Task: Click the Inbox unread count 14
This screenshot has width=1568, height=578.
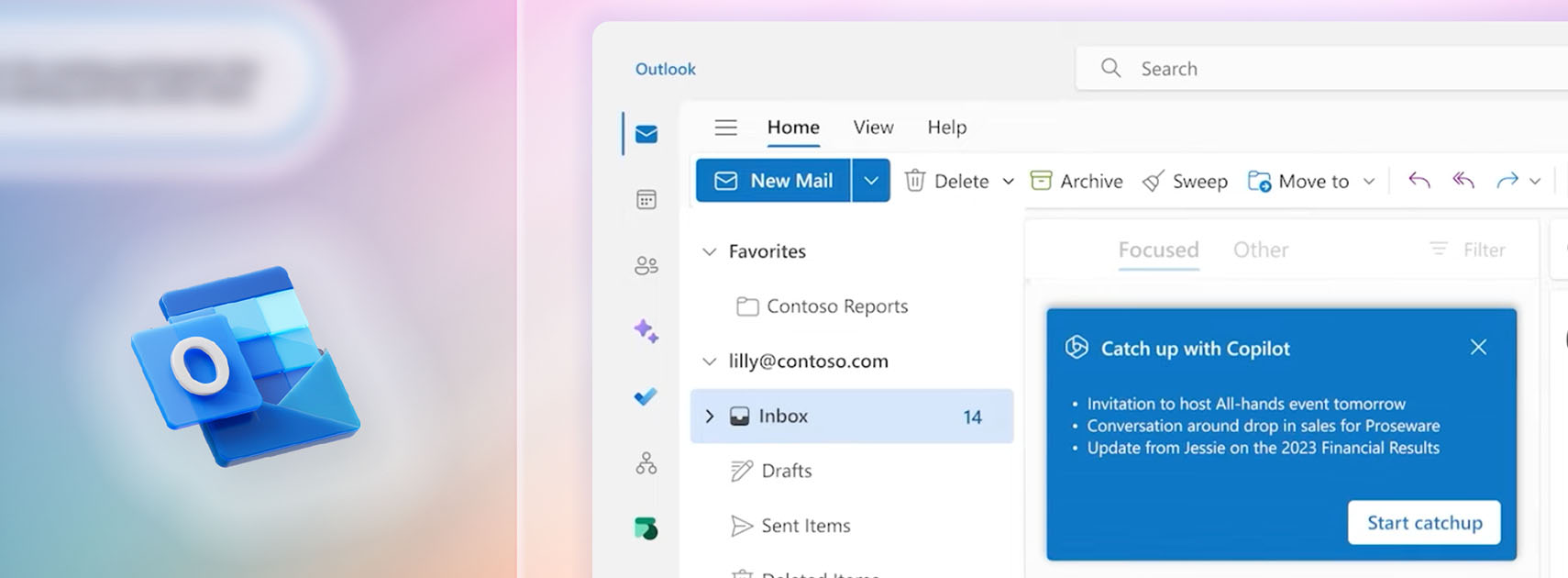Action: [x=972, y=417]
